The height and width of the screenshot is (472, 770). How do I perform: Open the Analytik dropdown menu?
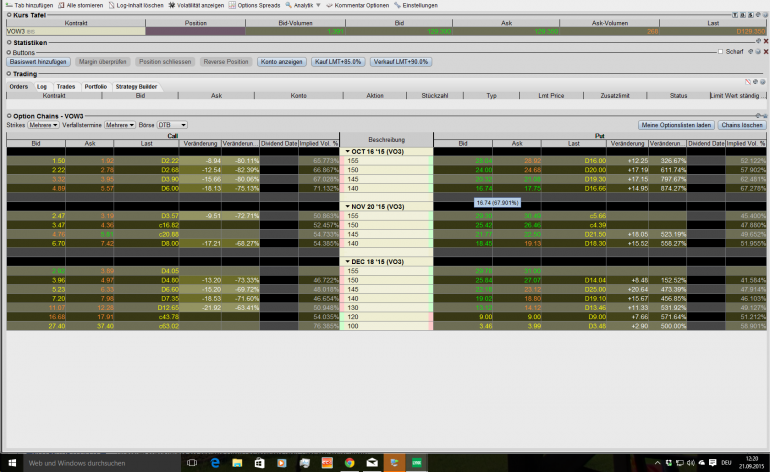(303, 5)
